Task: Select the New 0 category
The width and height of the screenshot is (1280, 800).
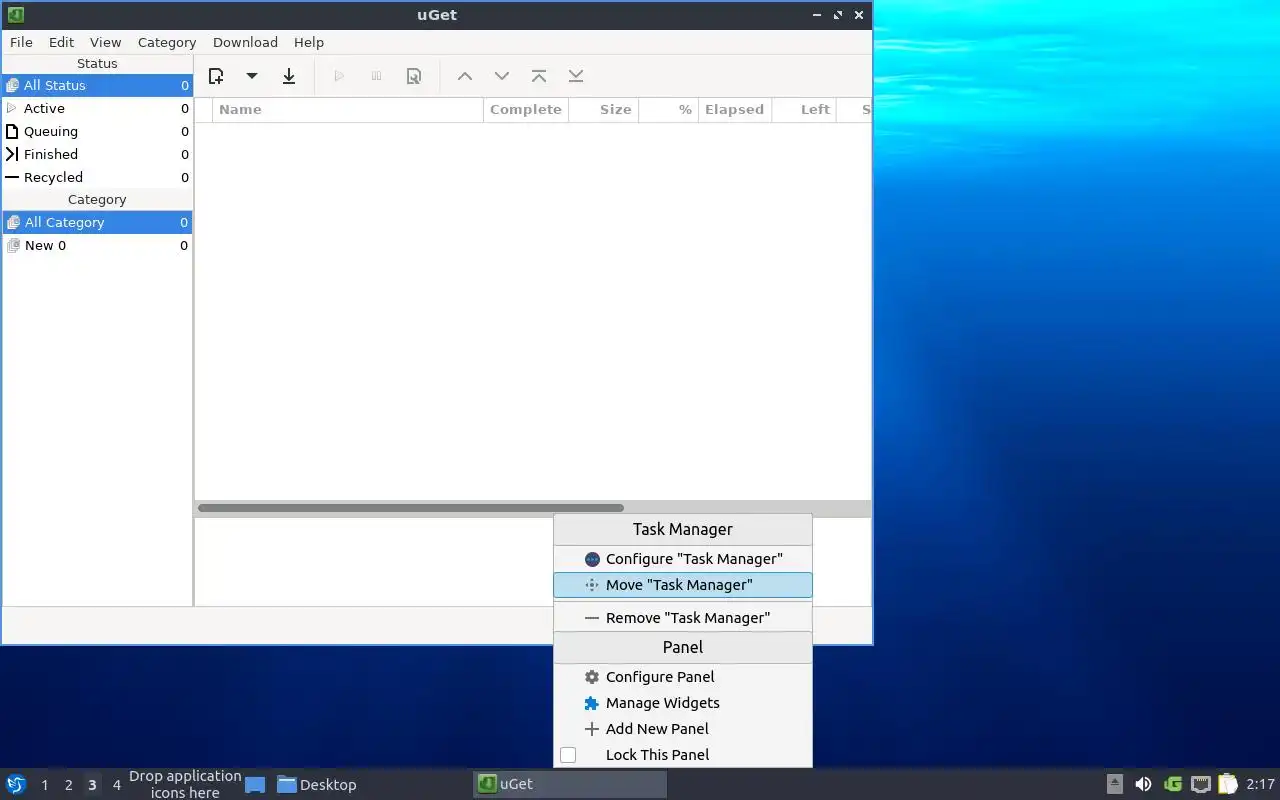Action: coord(97,245)
